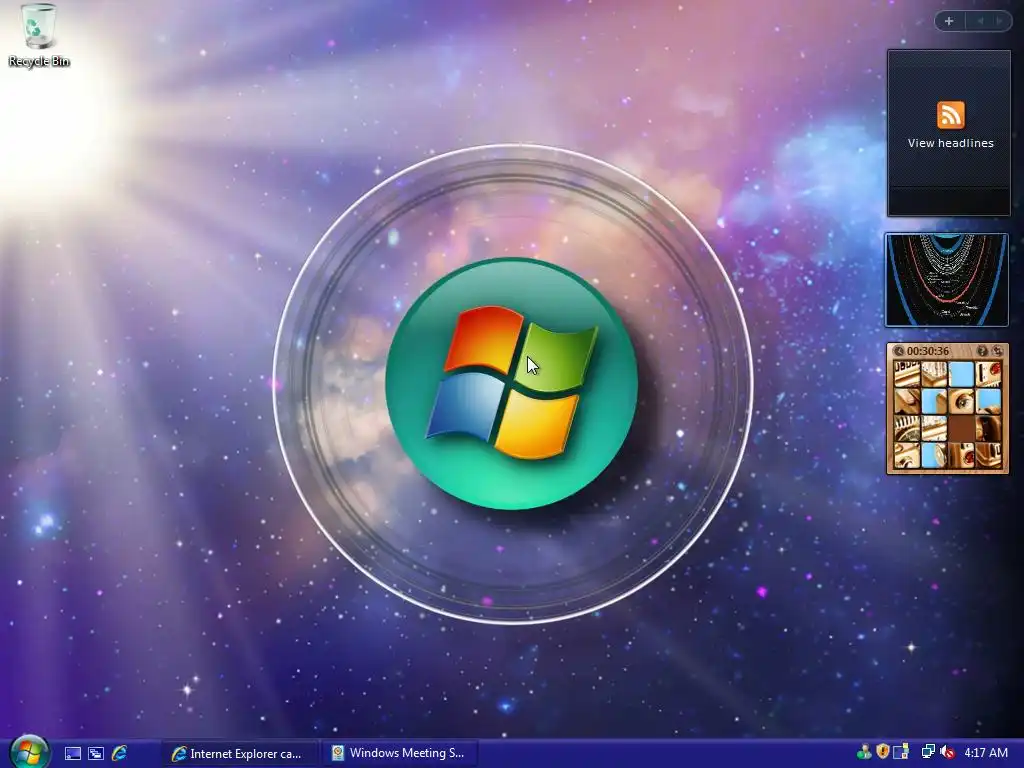This screenshot has height=768, width=1024.
Task: Click the orange RSS feed icon
Action: 950,115
